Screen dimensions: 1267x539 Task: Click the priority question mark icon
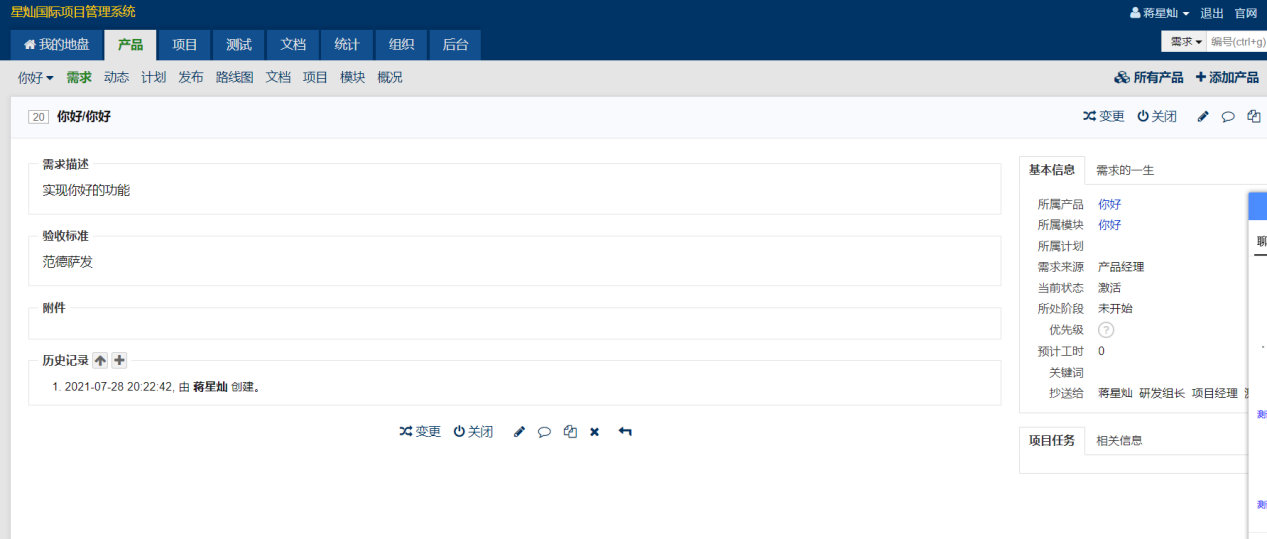[1106, 330]
